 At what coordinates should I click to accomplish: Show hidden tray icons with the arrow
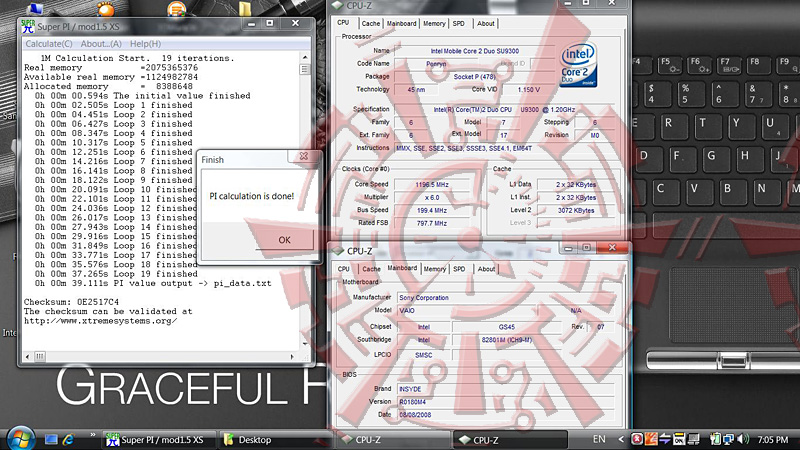621,439
